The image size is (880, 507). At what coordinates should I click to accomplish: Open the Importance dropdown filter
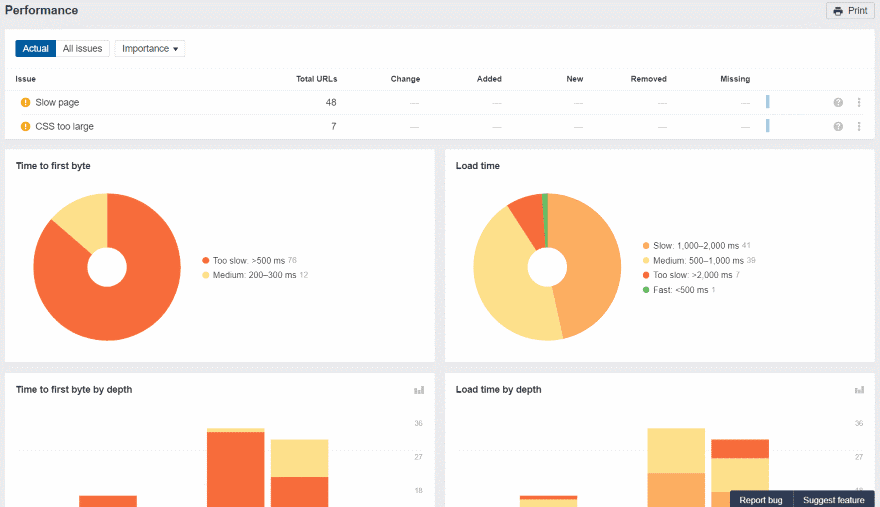pos(150,48)
